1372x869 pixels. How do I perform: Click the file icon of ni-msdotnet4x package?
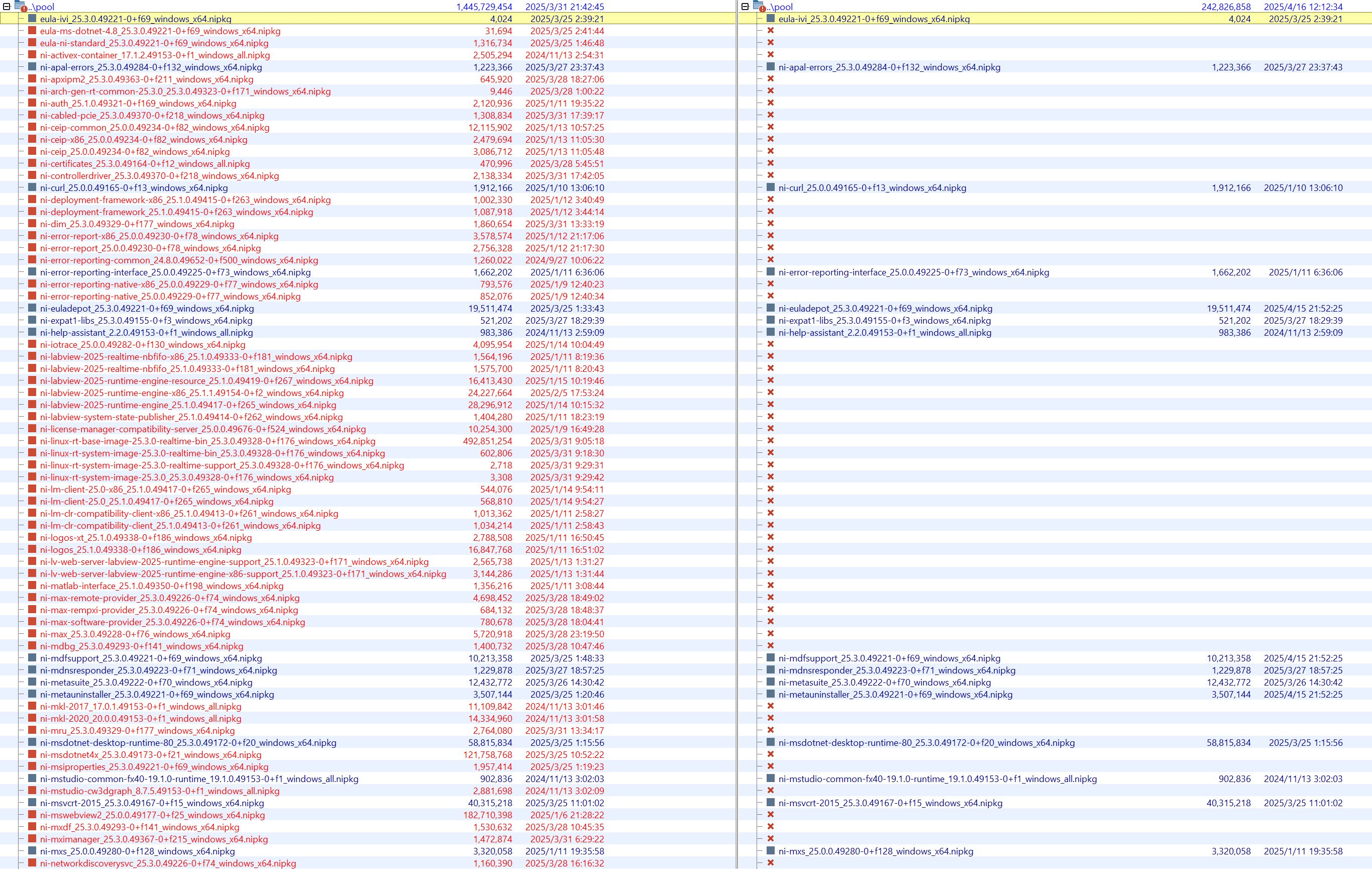pyautogui.click(x=33, y=754)
